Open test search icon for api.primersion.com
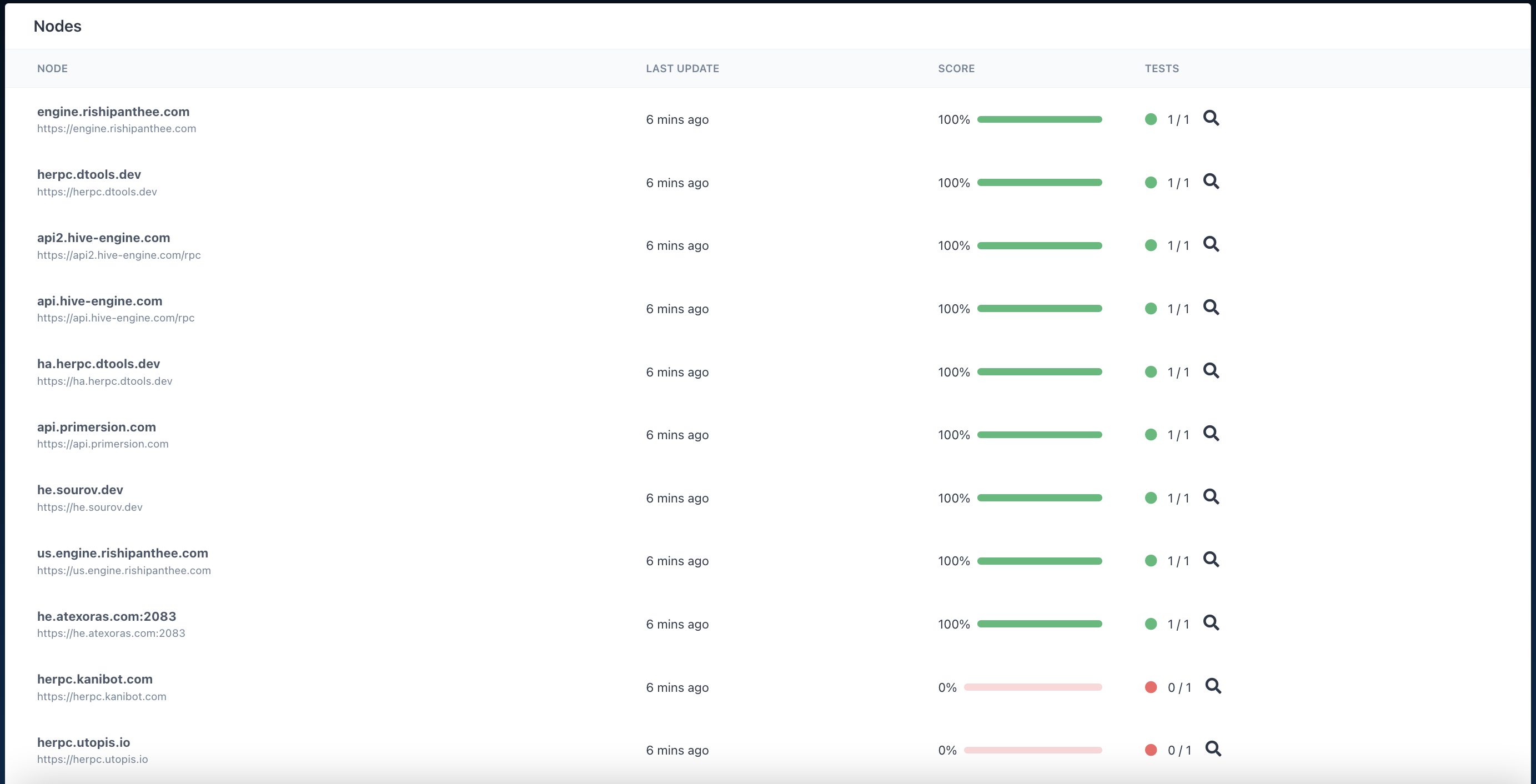This screenshot has height=784, width=1536. point(1211,434)
